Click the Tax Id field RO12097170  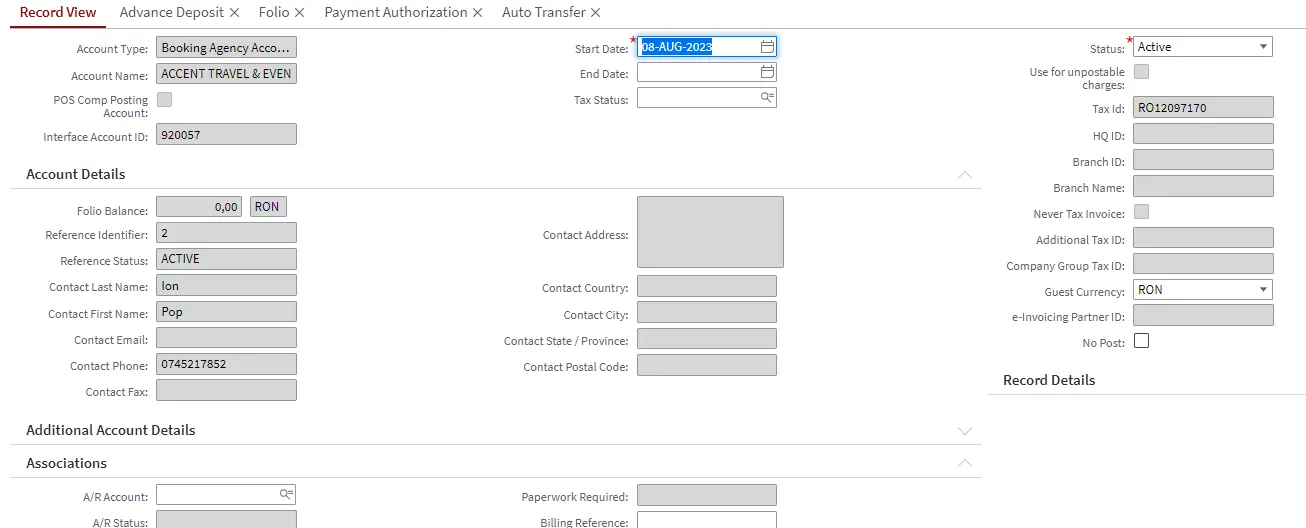coord(1204,108)
